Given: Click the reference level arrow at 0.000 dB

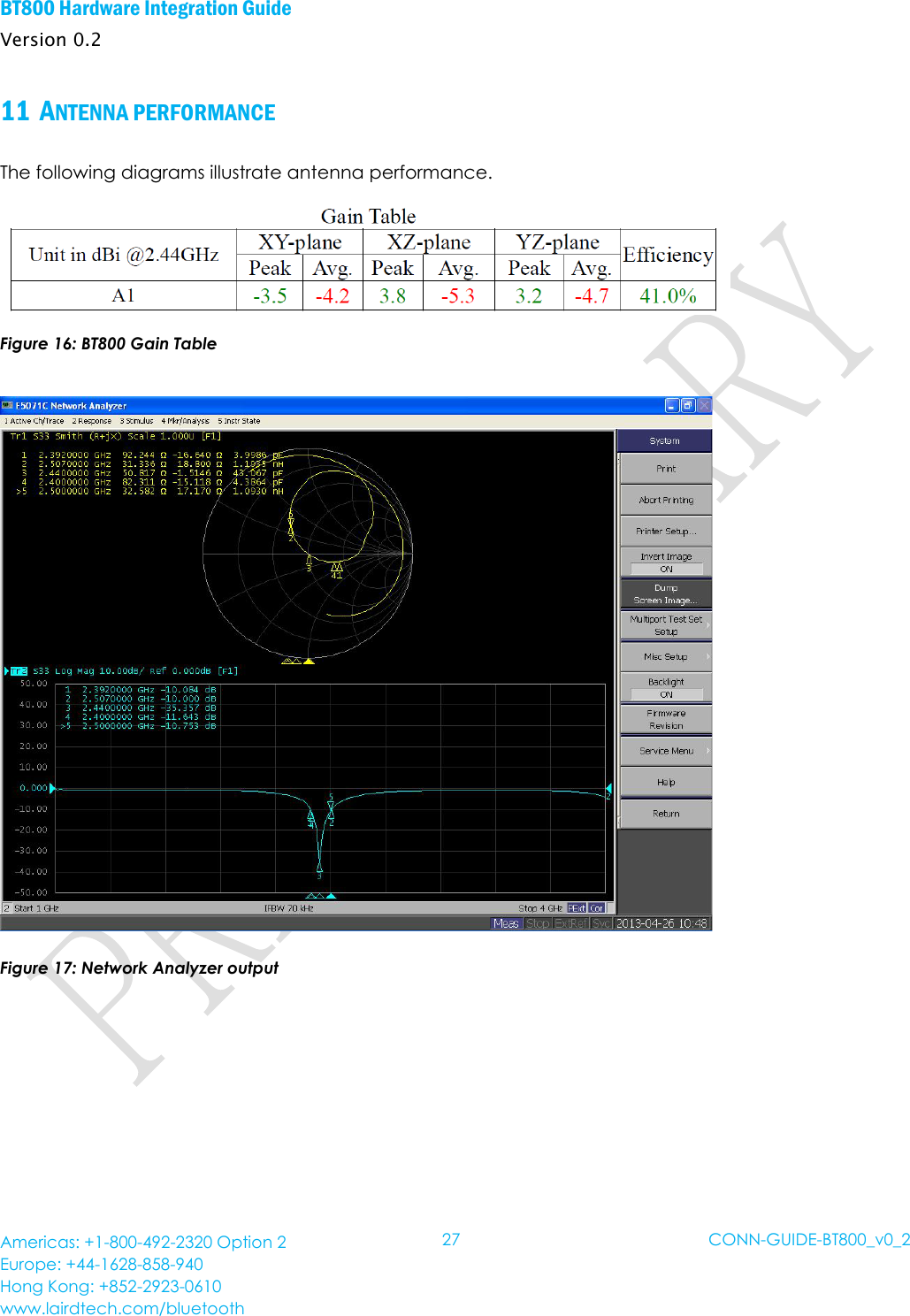Looking at the screenshot, I should (x=52, y=788).
